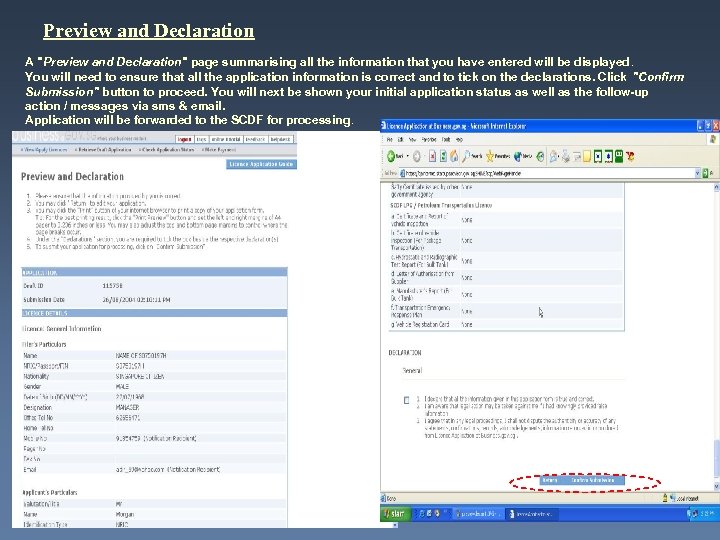
Task: Open the address bar dropdown arrow
Action: pos(697,173)
